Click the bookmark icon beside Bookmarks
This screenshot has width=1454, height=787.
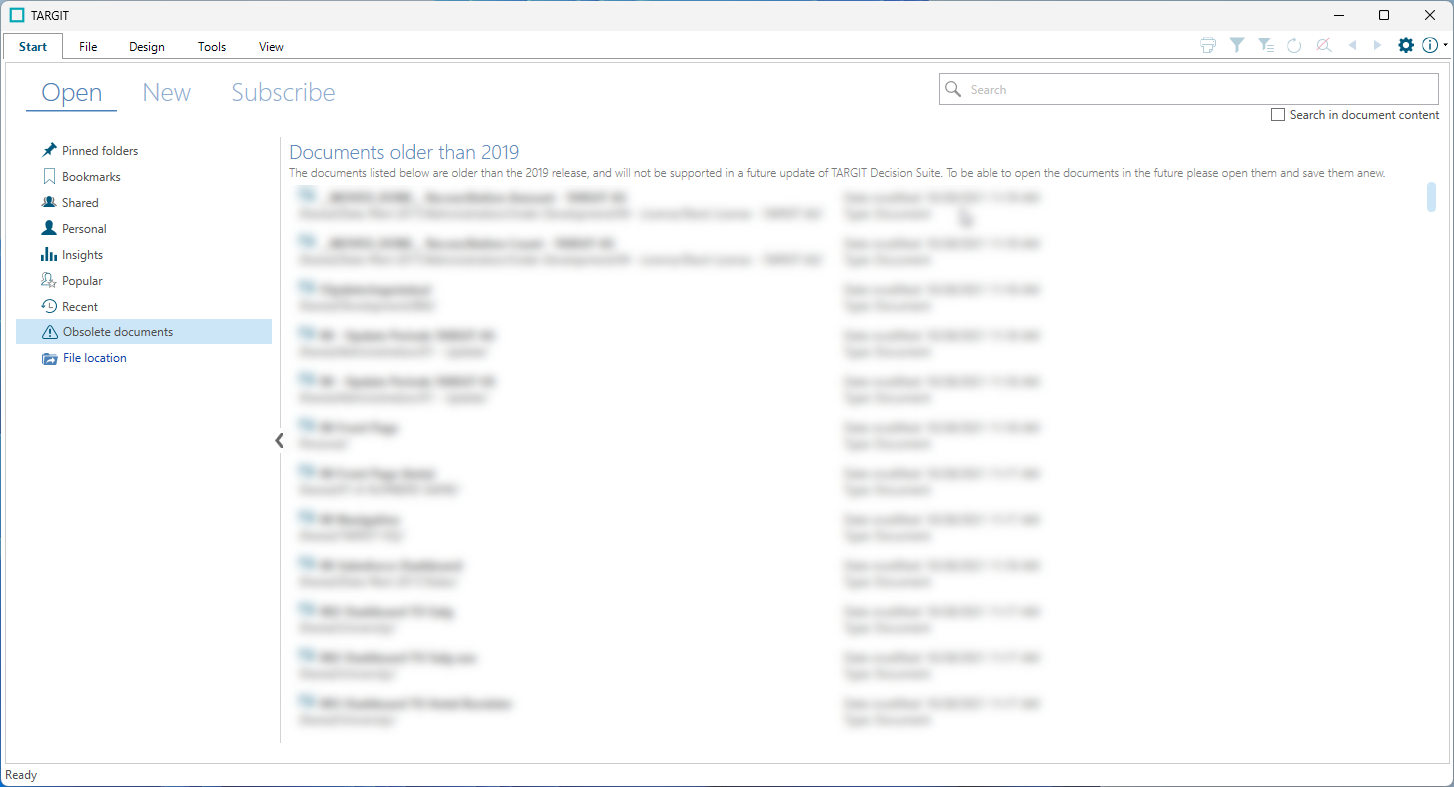click(x=49, y=176)
